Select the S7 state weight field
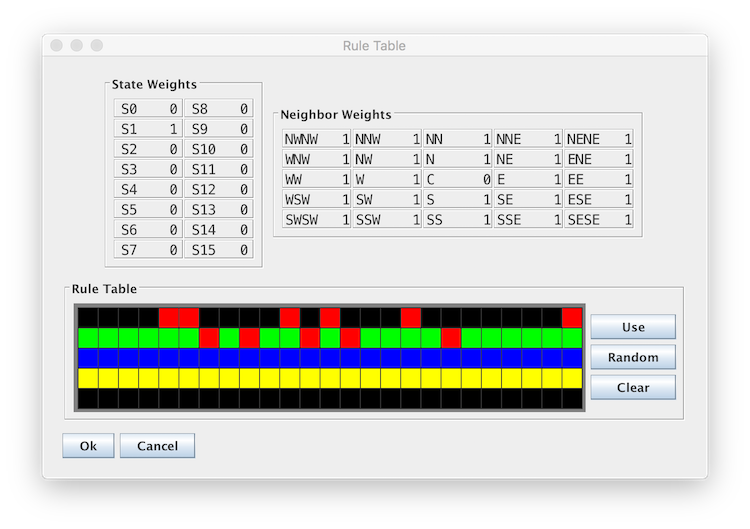This screenshot has height=529, width=750. 148,249
